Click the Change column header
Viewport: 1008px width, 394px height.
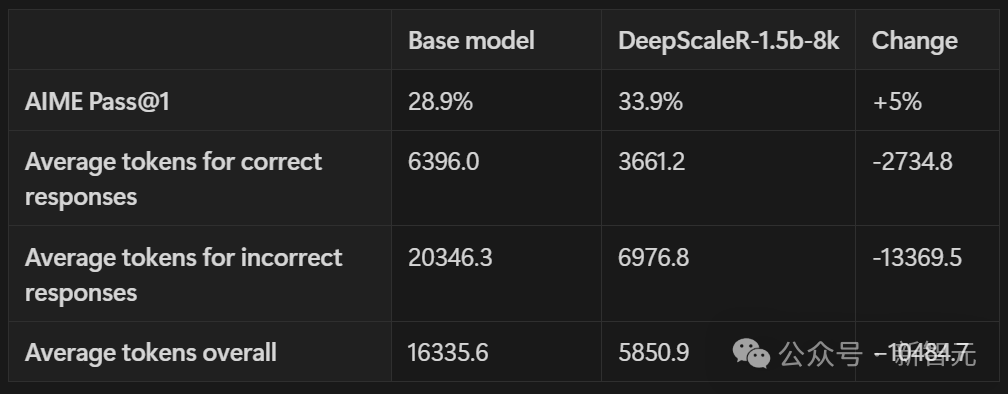pyautogui.click(x=914, y=40)
